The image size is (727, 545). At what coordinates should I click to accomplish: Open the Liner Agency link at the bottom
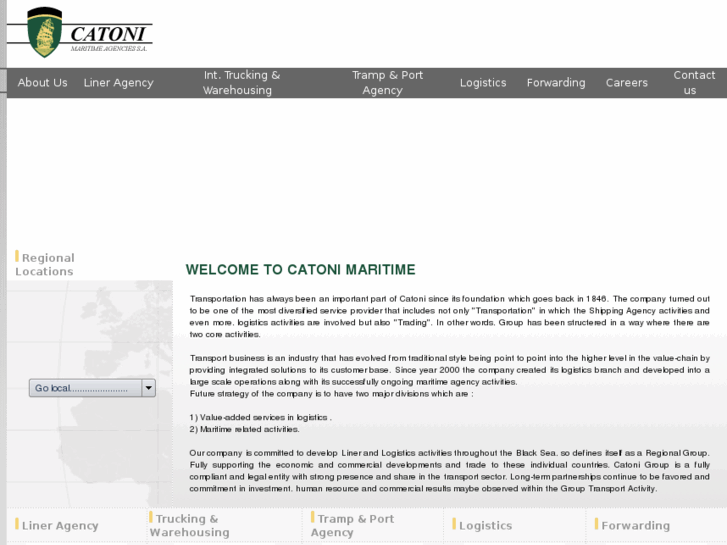coord(57,525)
